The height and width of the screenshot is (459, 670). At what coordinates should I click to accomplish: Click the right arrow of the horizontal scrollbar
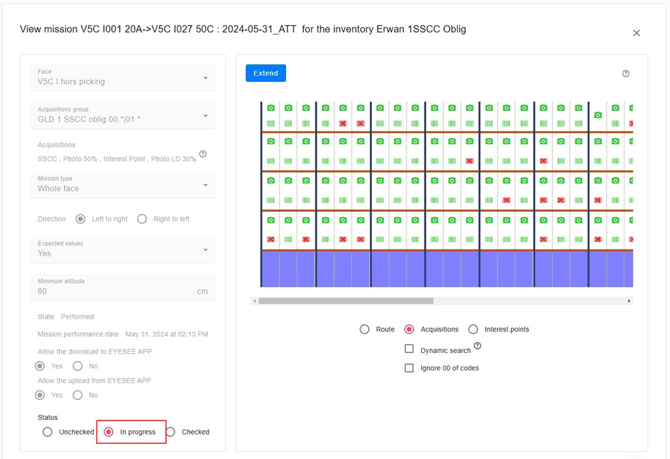pos(629,301)
